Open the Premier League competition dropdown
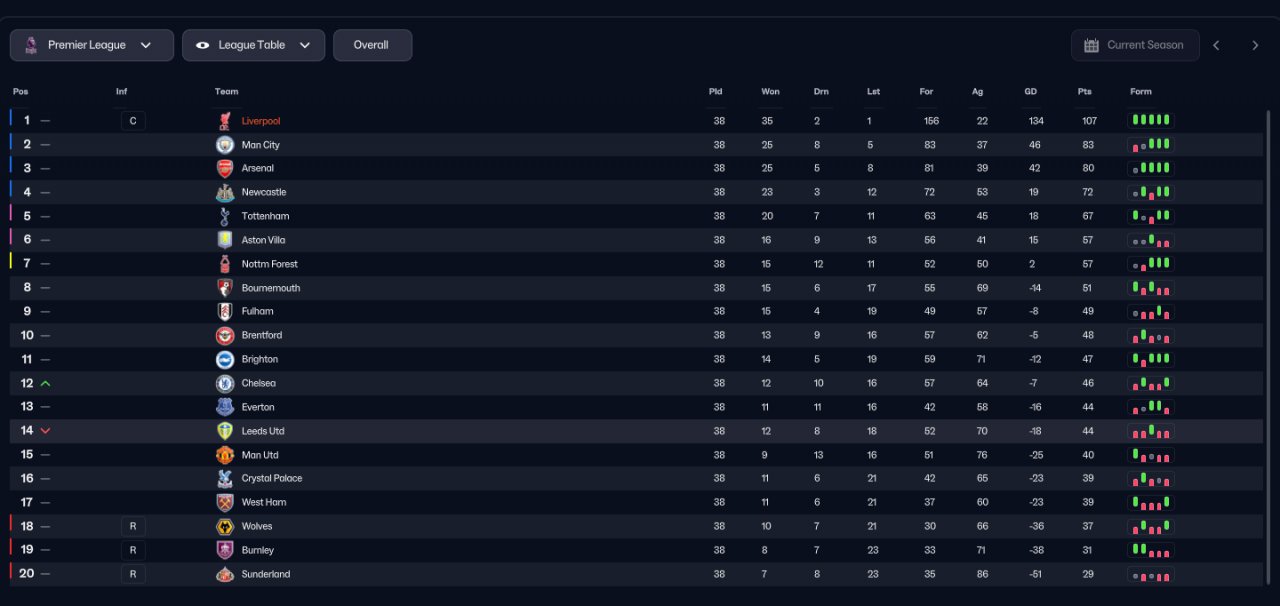The image size is (1280, 606). point(92,45)
